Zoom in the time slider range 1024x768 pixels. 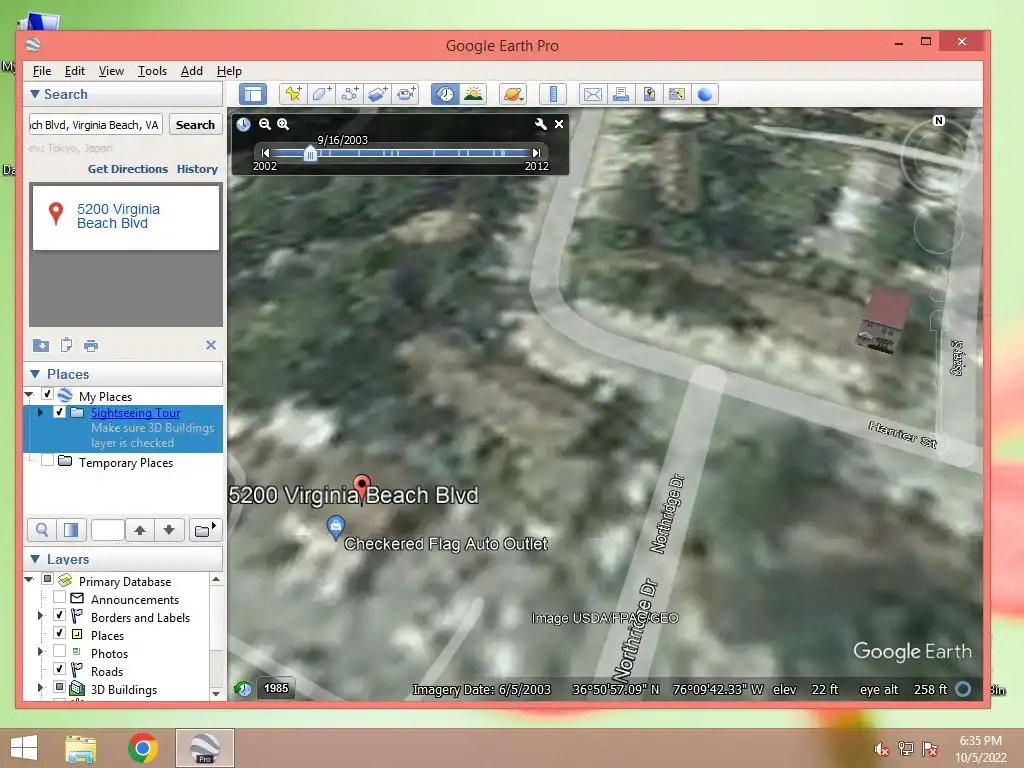coord(283,124)
